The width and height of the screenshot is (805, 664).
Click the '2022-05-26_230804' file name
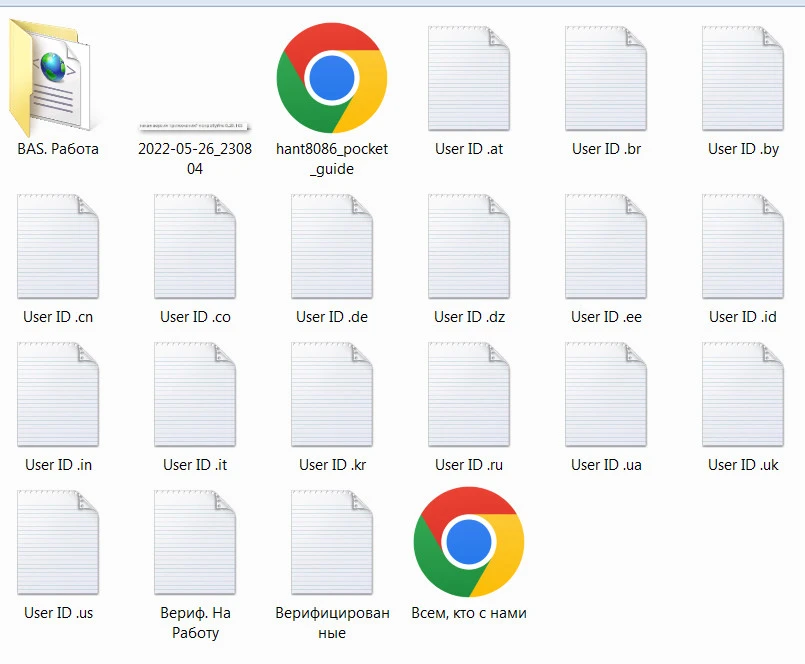195,159
